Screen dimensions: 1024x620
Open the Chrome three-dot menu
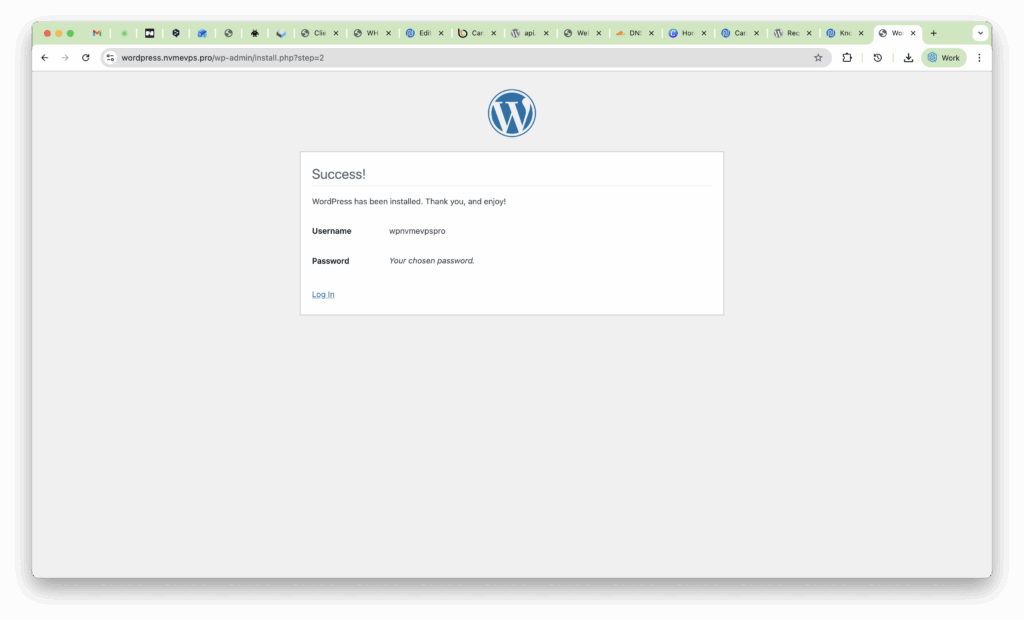[x=979, y=58]
